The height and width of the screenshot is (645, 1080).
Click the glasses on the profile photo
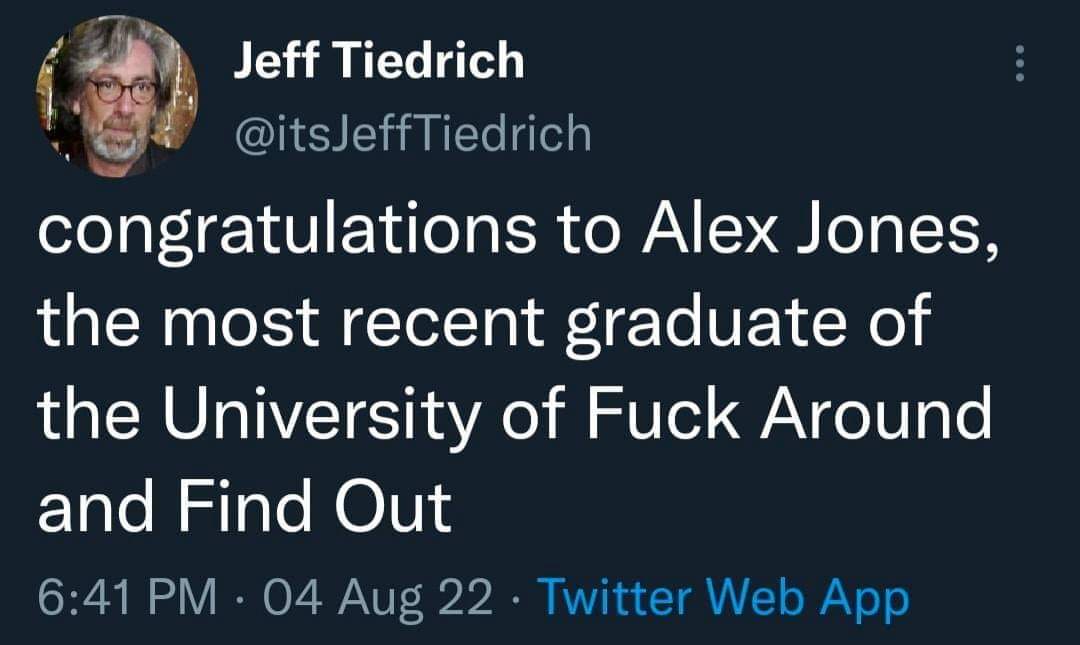tap(122, 90)
